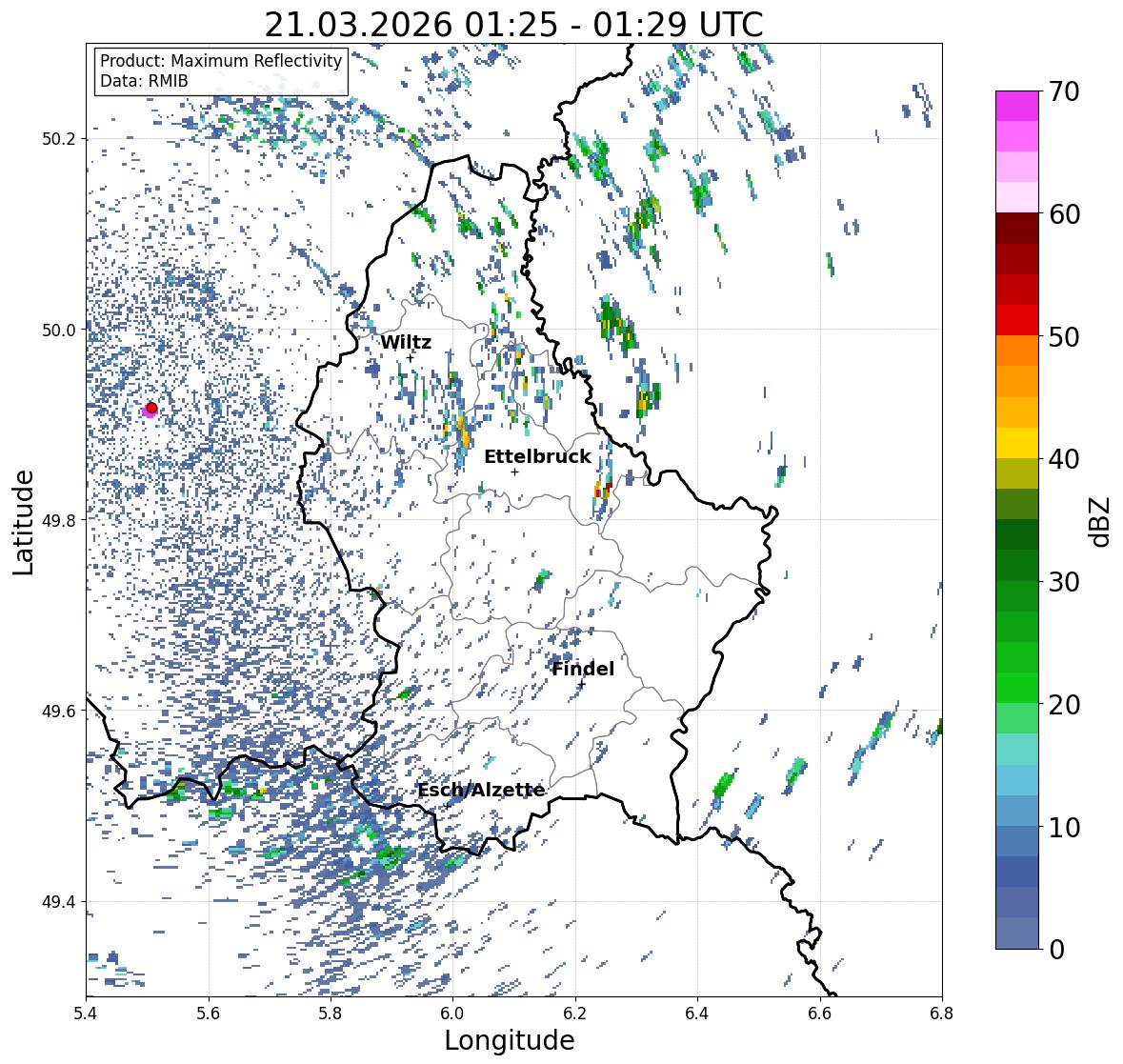The image size is (1123, 1064).
Task: Click the plus marker below Wiltz
Action: 411,358
